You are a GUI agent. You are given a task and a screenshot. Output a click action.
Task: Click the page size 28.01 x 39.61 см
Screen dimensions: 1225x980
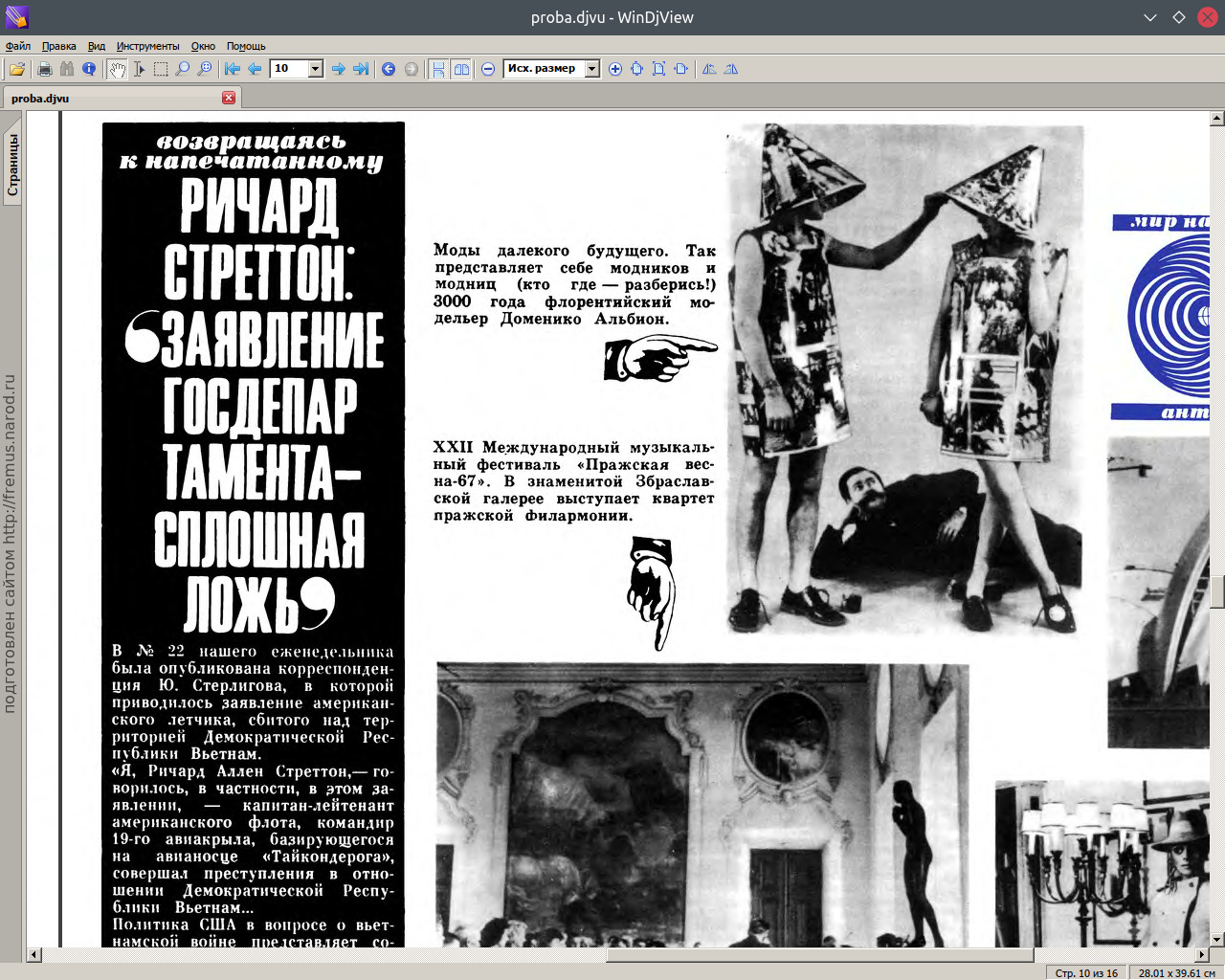[1176, 973]
